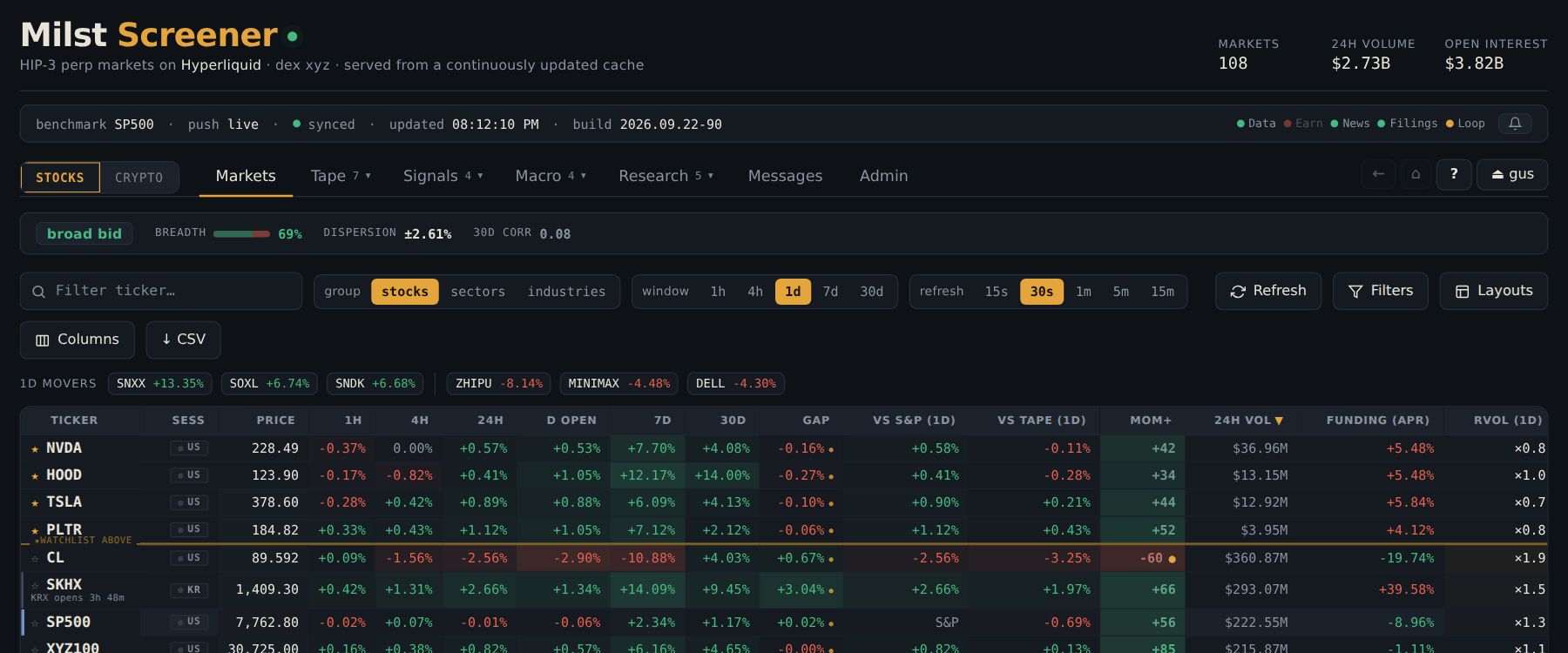Expand the Signals menu dropdown
Image resolution: width=1568 pixels, height=653 pixels.
pos(443,176)
